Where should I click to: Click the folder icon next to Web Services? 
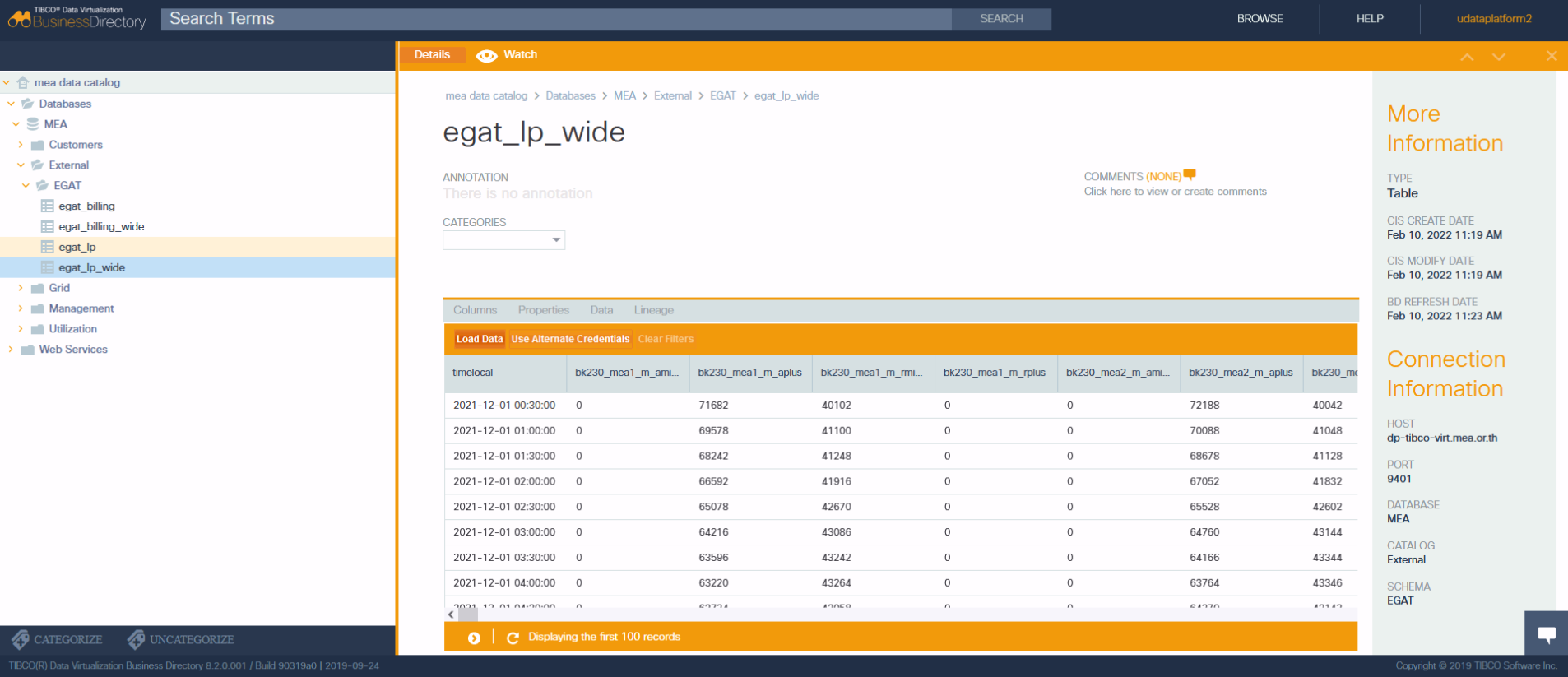[x=28, y=350]
